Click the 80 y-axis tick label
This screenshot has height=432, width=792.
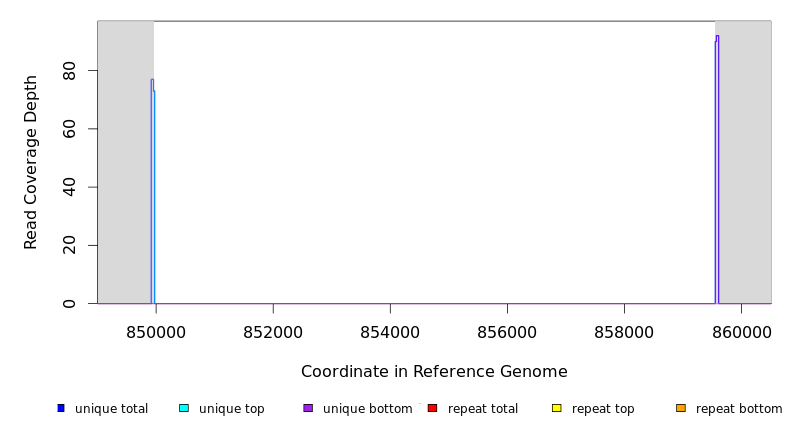[69, 71]
